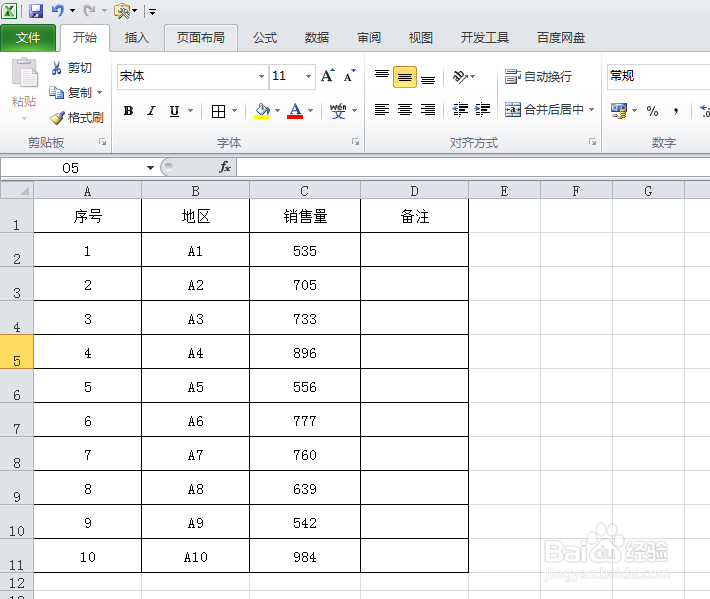
Task: Switch to the 插入 Insert tab
Action: [x=137, y=38]
